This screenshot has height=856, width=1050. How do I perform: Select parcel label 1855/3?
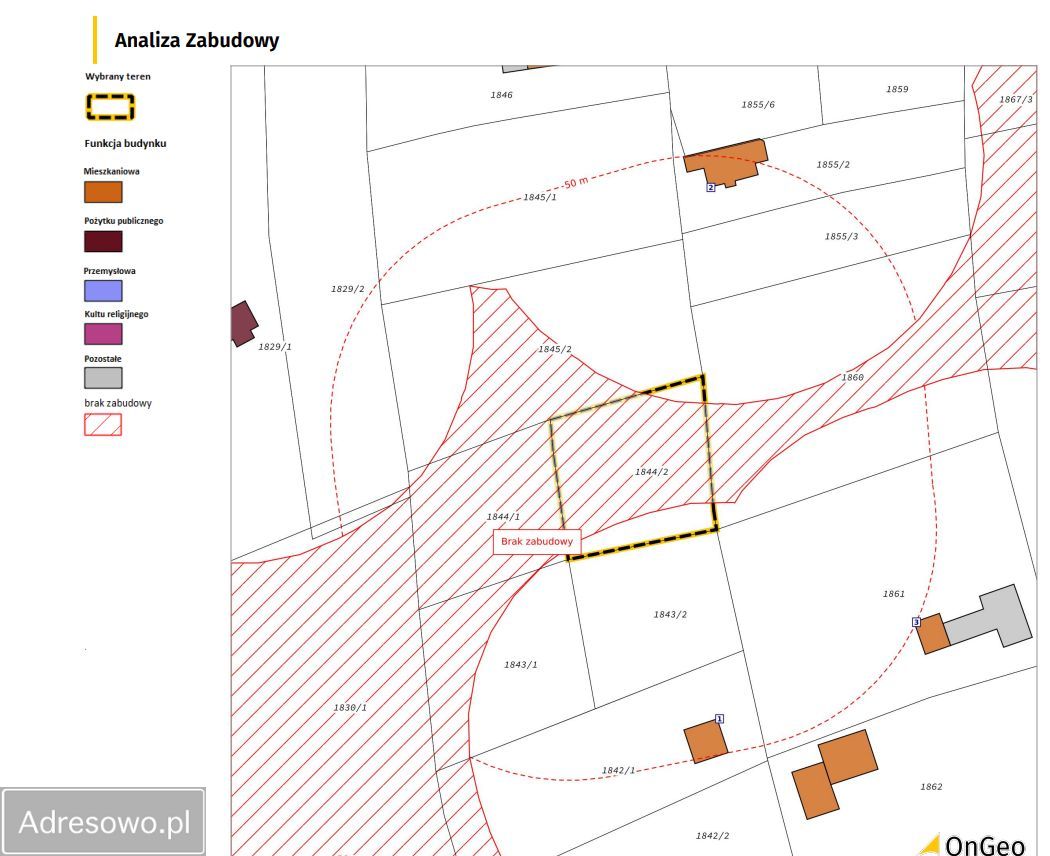tap(841, 236)
